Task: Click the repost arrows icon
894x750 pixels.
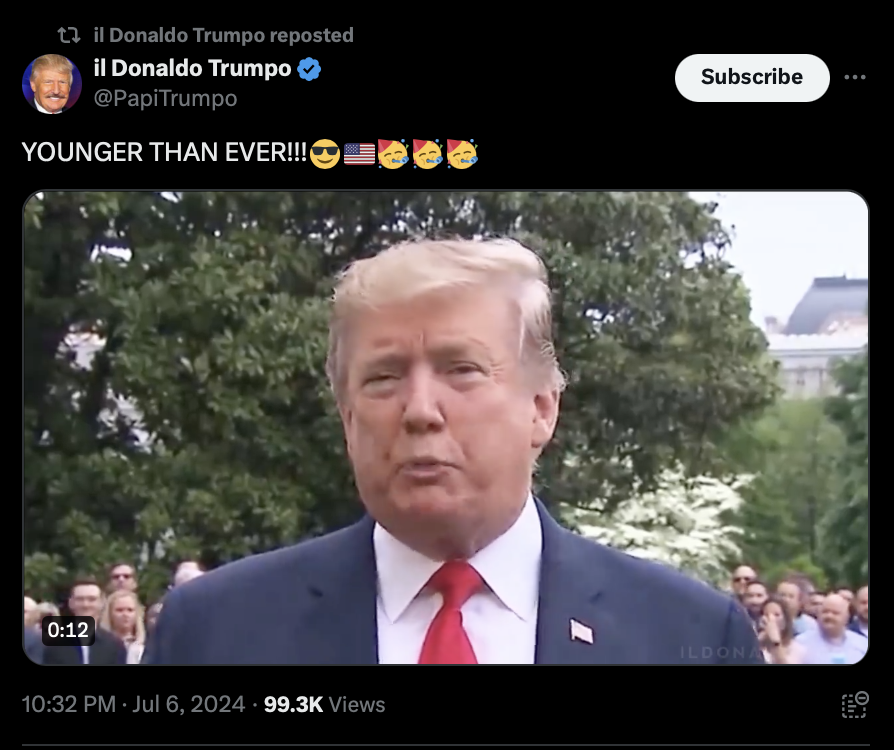Action: [69, 35]
